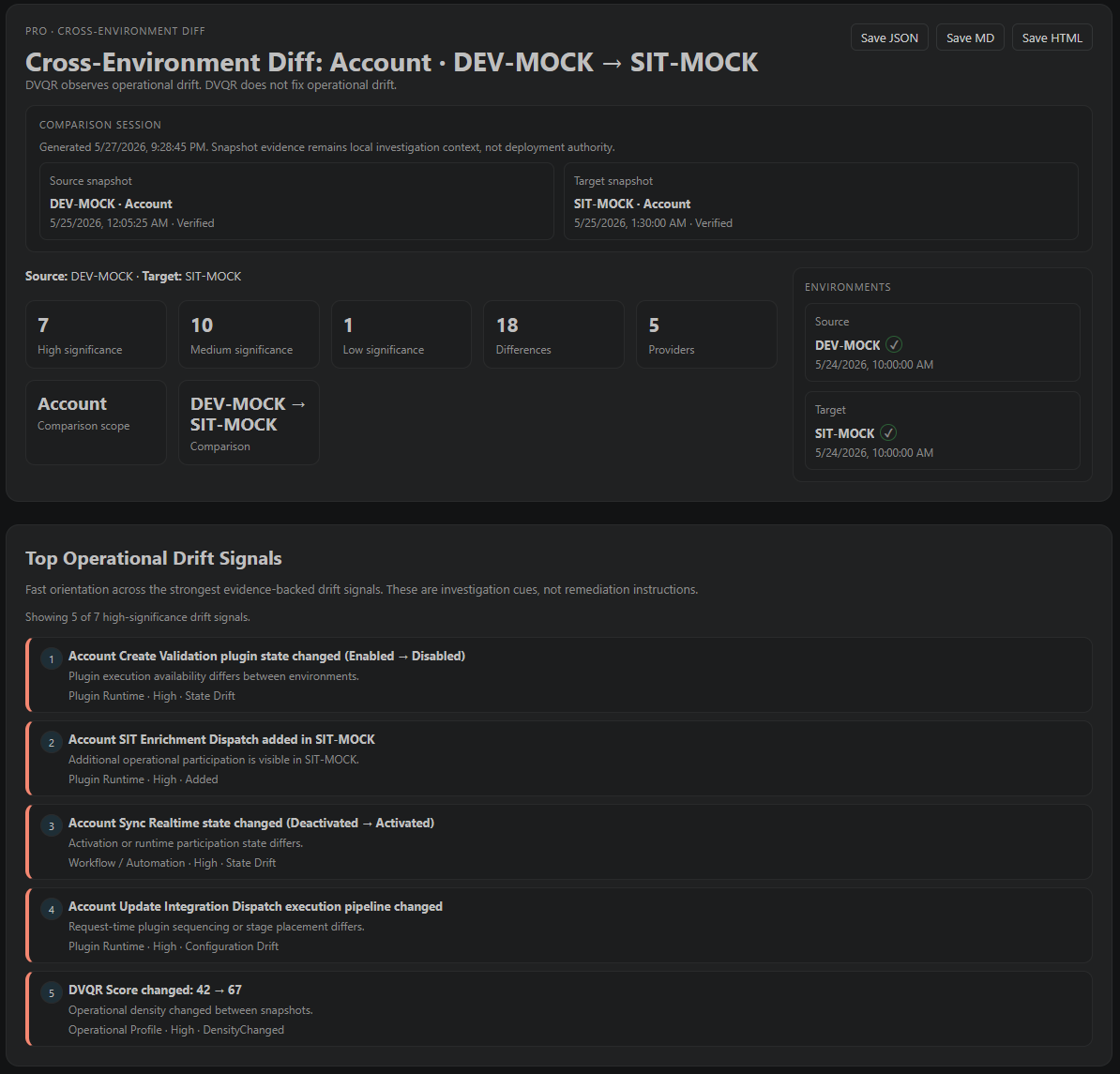
Task: Open the Target snapshot SIT-MOCK · Account card
Action: pyautogui.click(x=821, y=202)
